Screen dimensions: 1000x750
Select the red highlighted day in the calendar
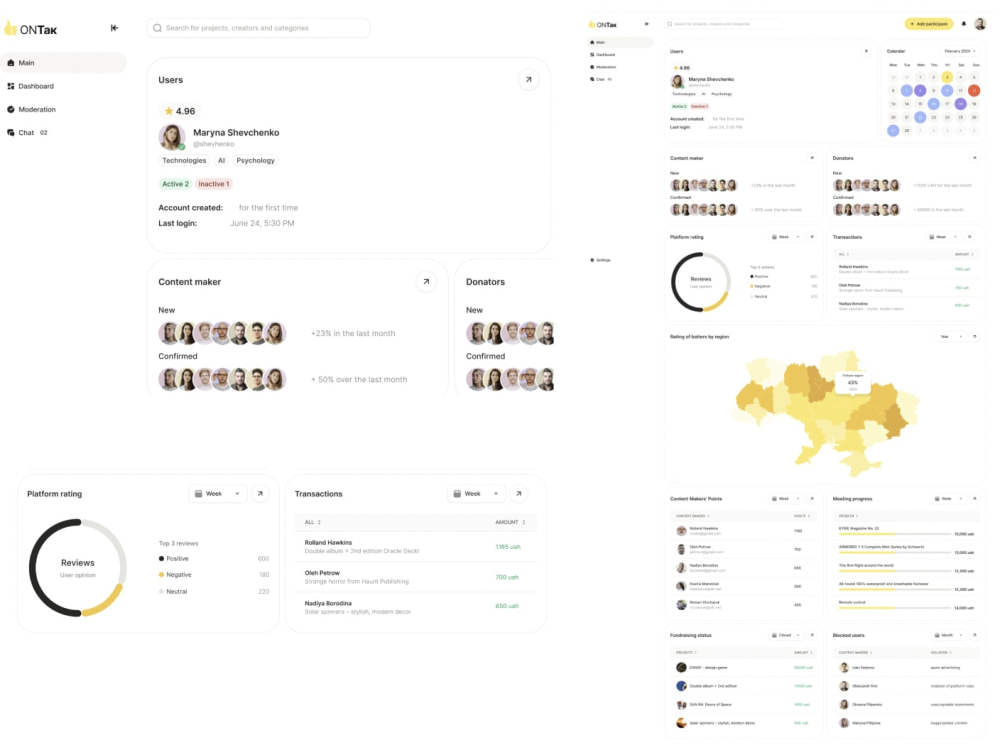click(x=974, y=91)
